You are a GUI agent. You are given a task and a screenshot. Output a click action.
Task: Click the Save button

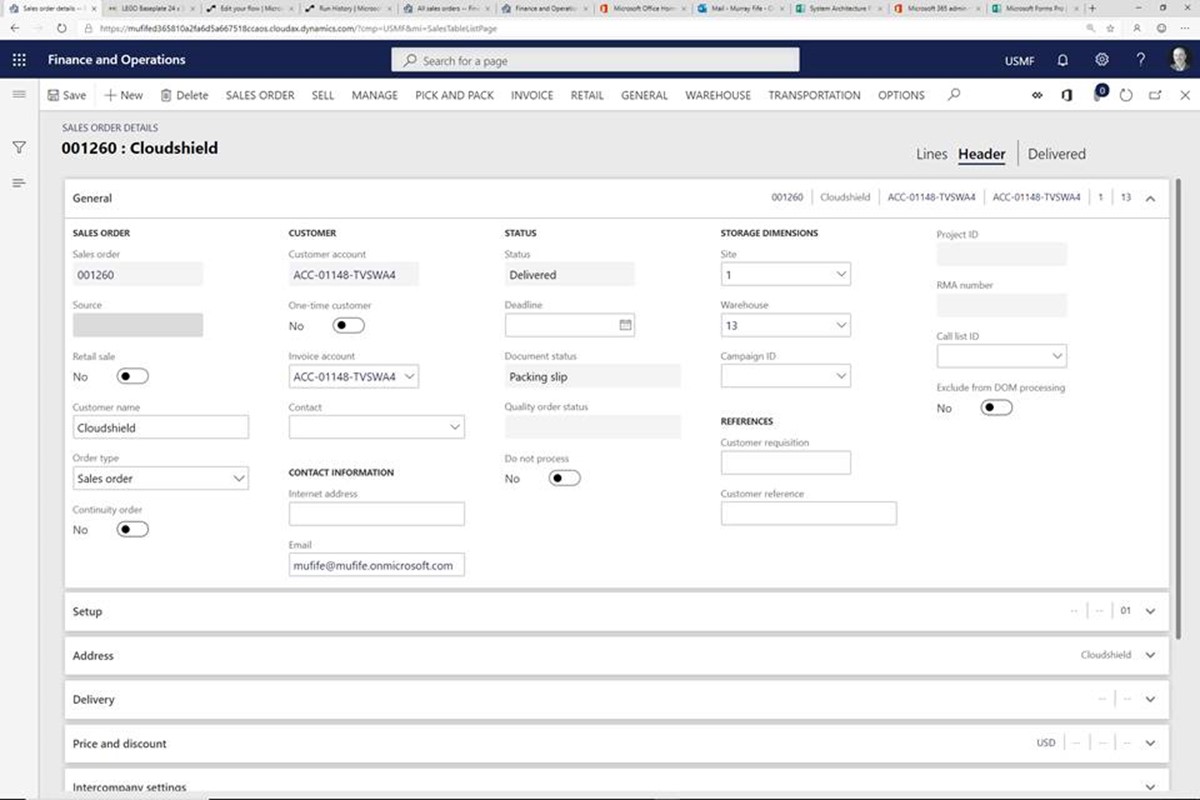click(x=66, y=95)
